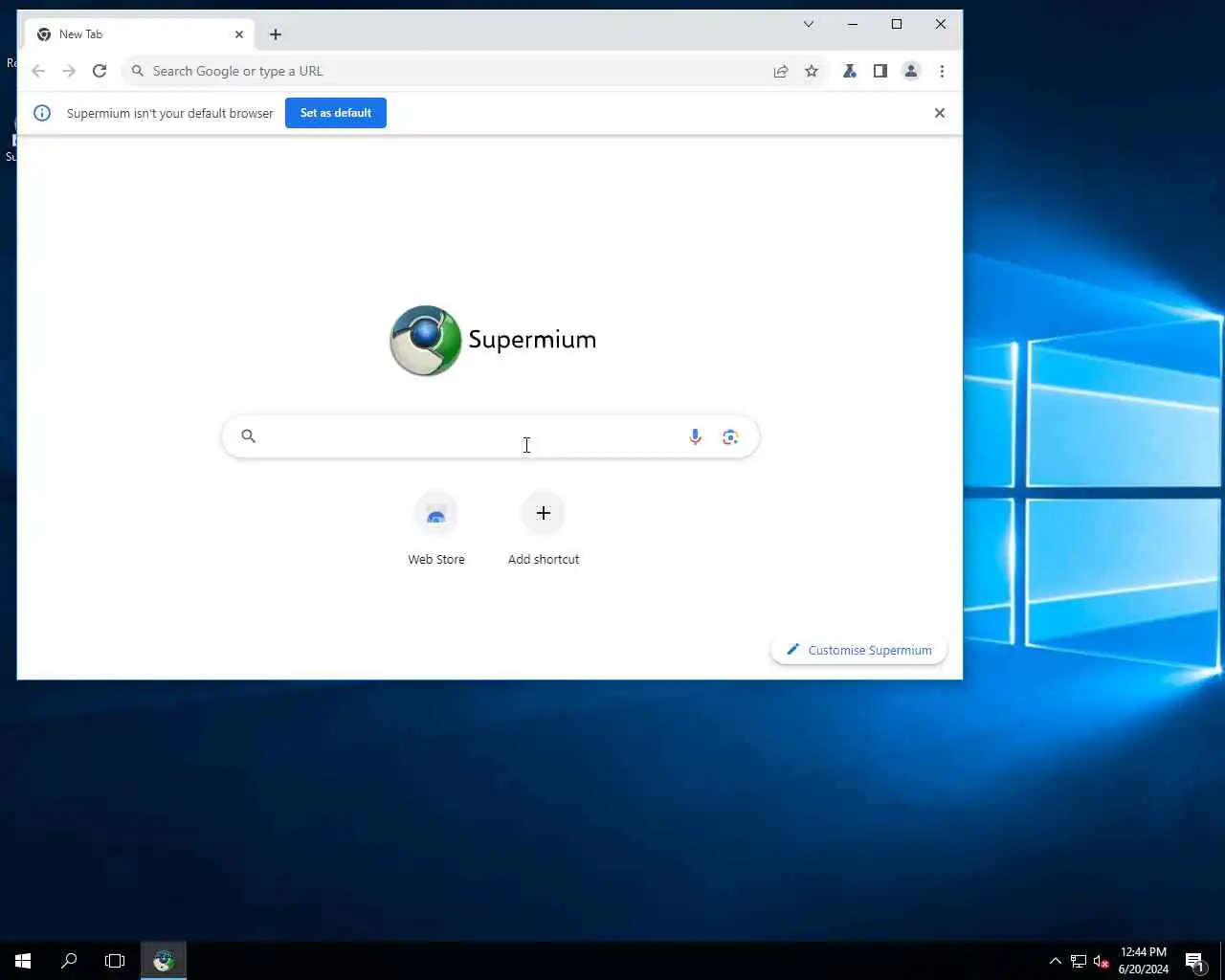Open the network tray icon
Screen dimensions: 1225x980
[1079, 961]
